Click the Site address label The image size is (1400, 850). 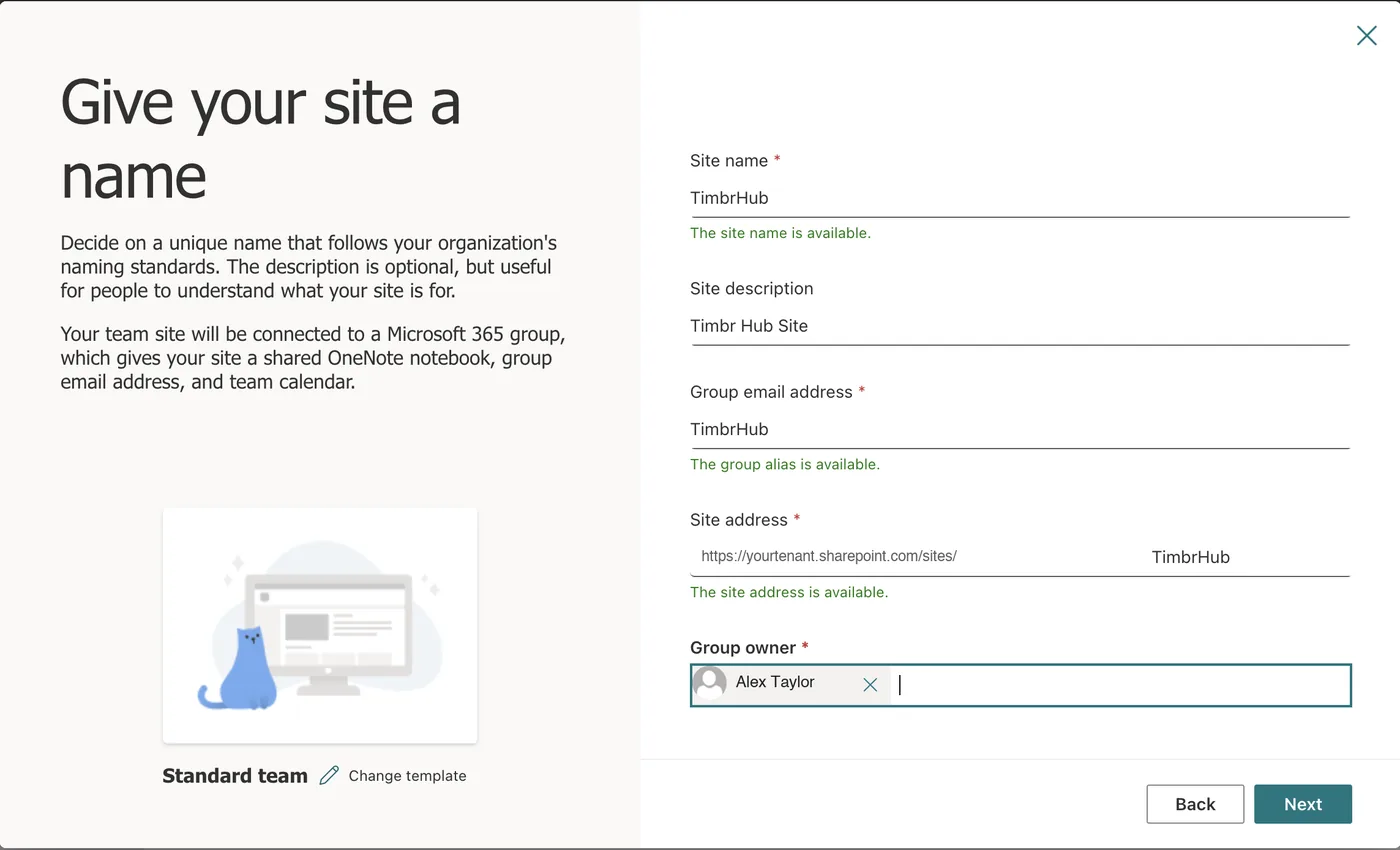pyautogui.click(x=739, y=520)
